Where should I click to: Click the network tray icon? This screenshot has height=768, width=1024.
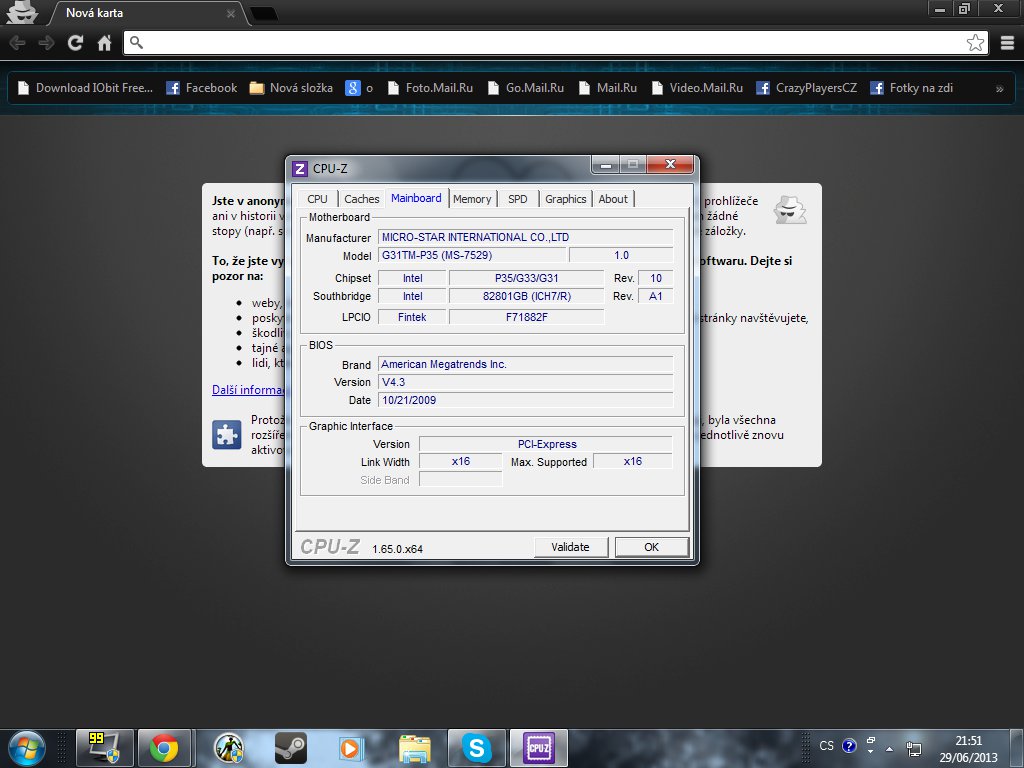pos(913,748)
